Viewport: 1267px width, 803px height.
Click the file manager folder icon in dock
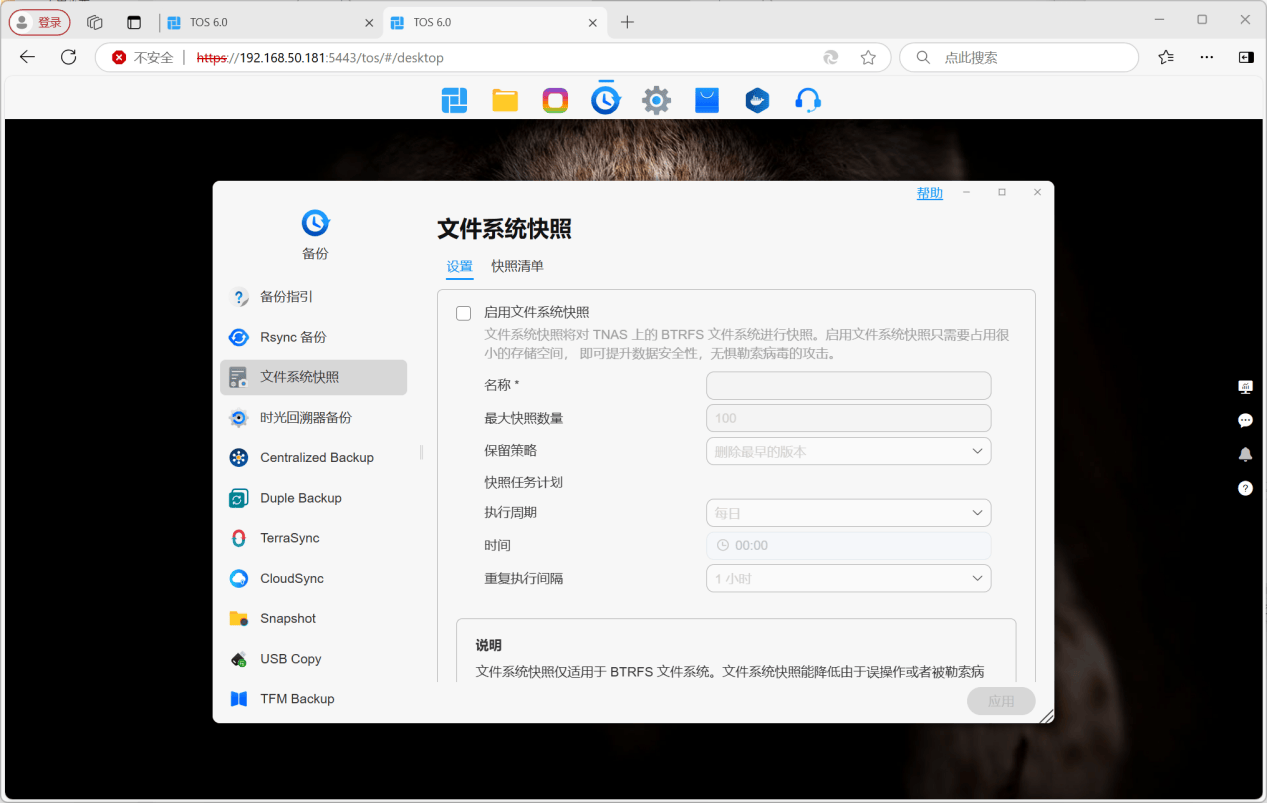tap(505, 100)
